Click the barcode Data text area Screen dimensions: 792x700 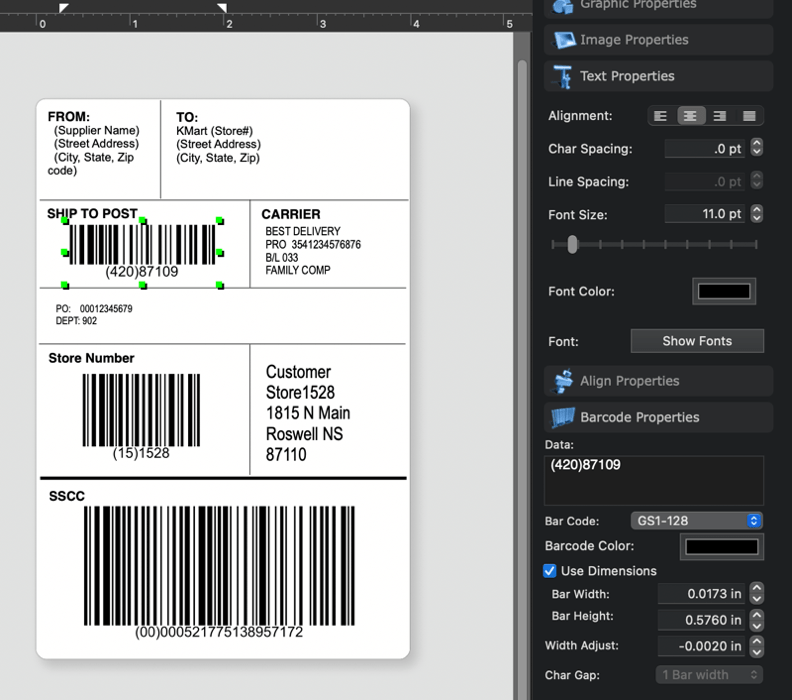tap(654, 480)
